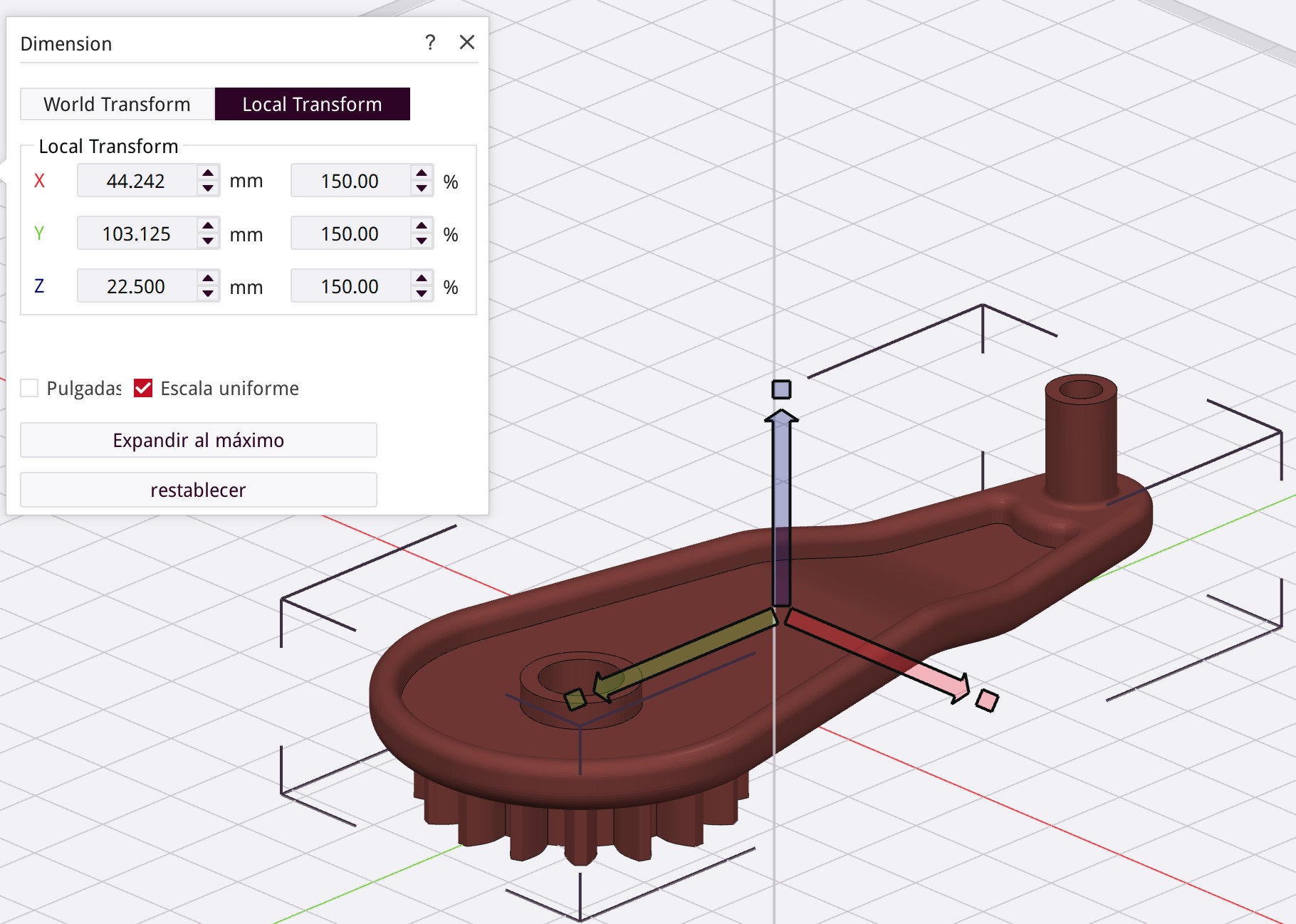The height and width of the screenshot is (924, 1296).
Task: Click the help question mark icon
Action: click(x=430, y=43)
